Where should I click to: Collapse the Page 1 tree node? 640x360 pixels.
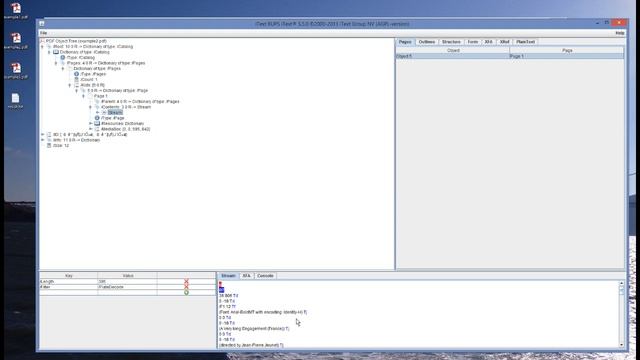coord(83,96)
